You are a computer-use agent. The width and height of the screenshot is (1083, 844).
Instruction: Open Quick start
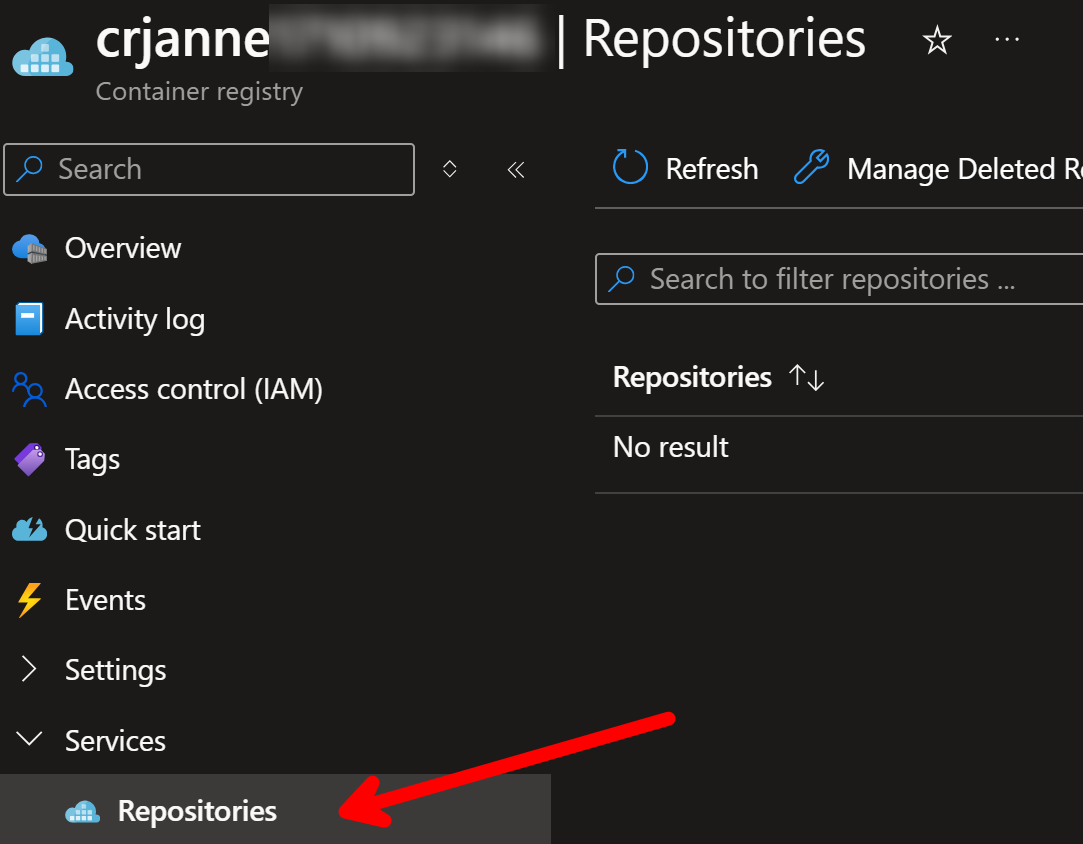pos(133,530)
